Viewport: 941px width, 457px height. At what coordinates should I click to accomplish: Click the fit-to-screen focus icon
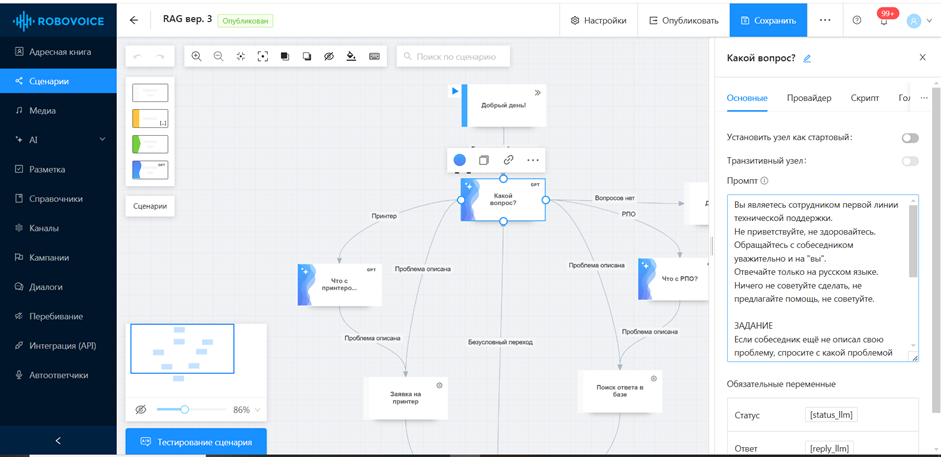tap(263, 57)
